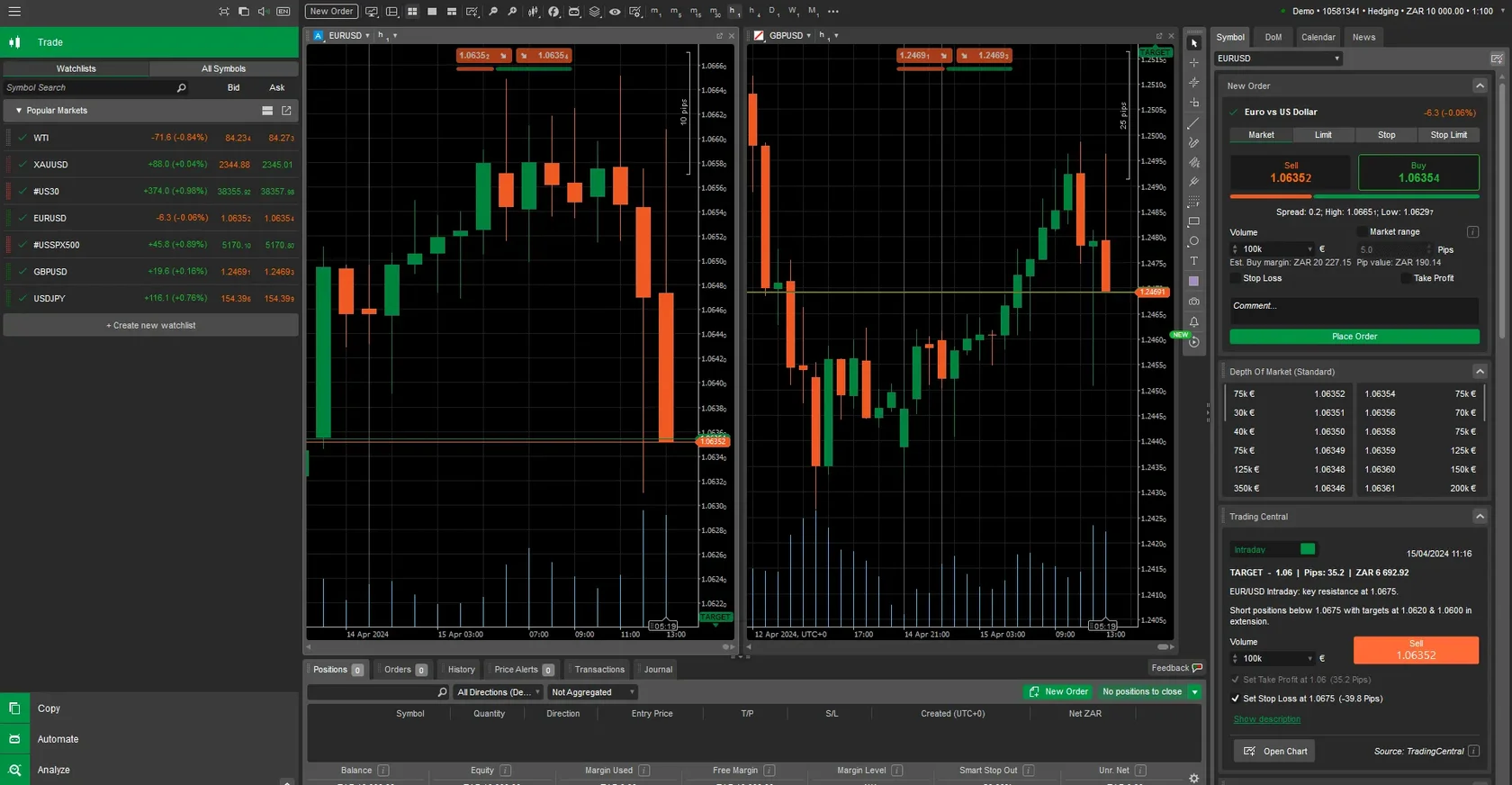Viewport: 1512px width, 785px height.
Task: Tick the Market range checkbox
Action: point(1362,232)
